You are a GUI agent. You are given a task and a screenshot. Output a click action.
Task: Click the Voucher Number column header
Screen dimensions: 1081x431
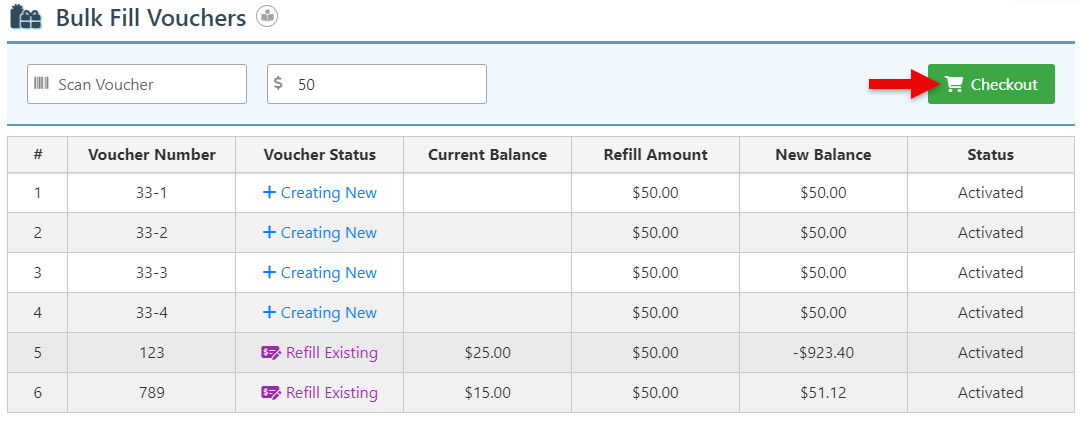152,155
